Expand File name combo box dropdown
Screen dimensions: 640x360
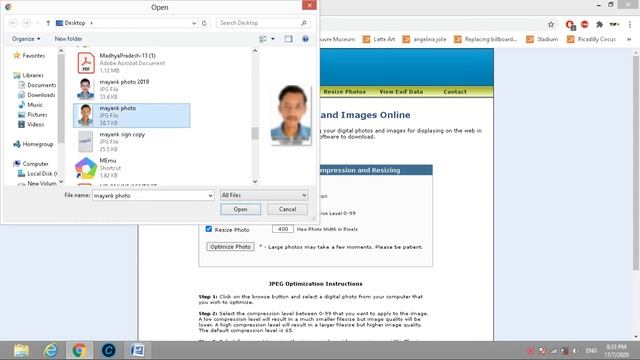[210, 196]
